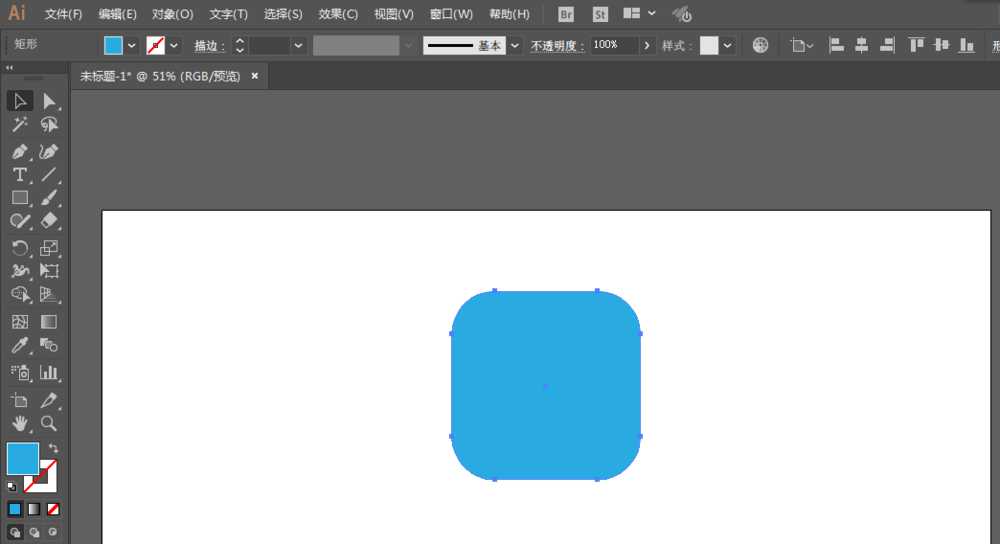The image size is (1000, 544).
Task: Pick the Magic Wand tool
Action: (19, 125)
